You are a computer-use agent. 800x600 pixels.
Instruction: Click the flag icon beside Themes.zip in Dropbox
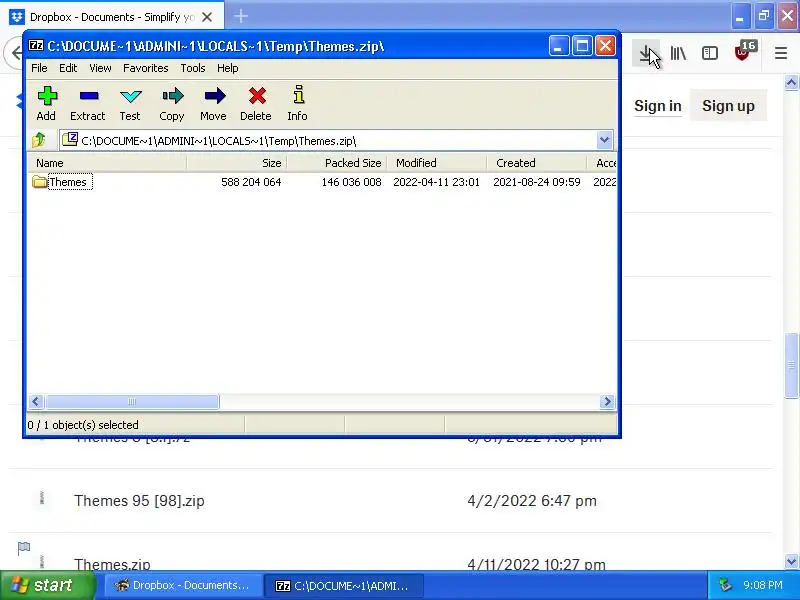[23, 548]
